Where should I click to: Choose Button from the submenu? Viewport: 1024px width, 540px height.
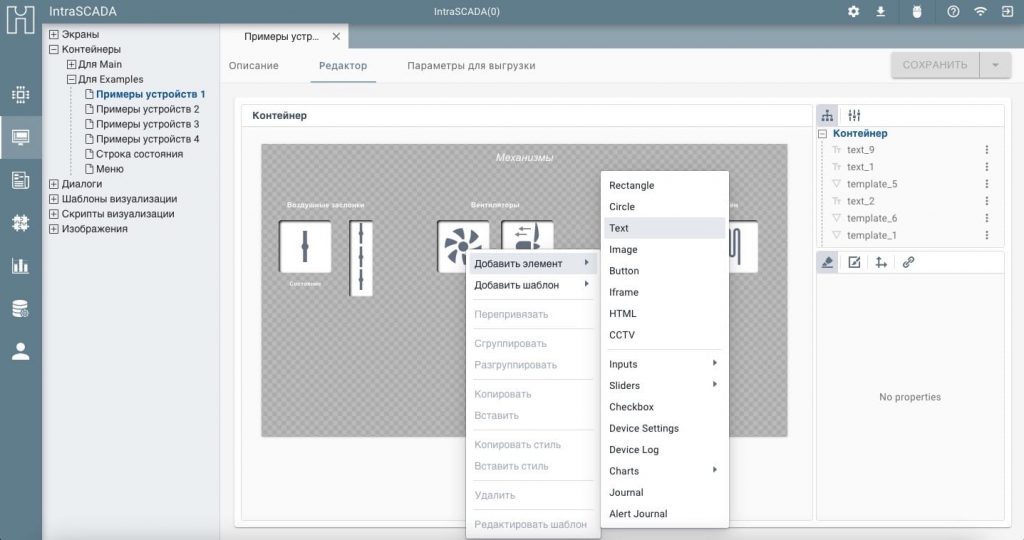664,271
